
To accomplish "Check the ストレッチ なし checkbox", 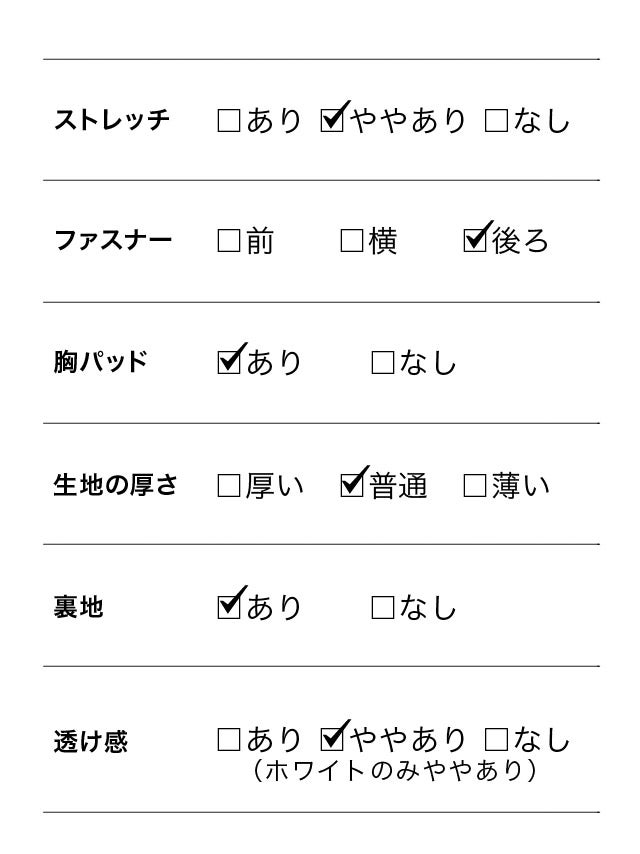I will click(x=496, y=122).
